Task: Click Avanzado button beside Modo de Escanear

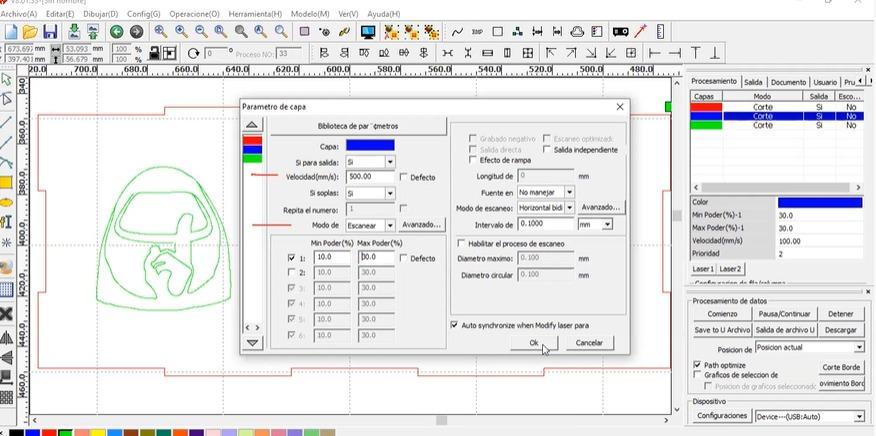Action: pyautogui.click(x=422, y=225)
